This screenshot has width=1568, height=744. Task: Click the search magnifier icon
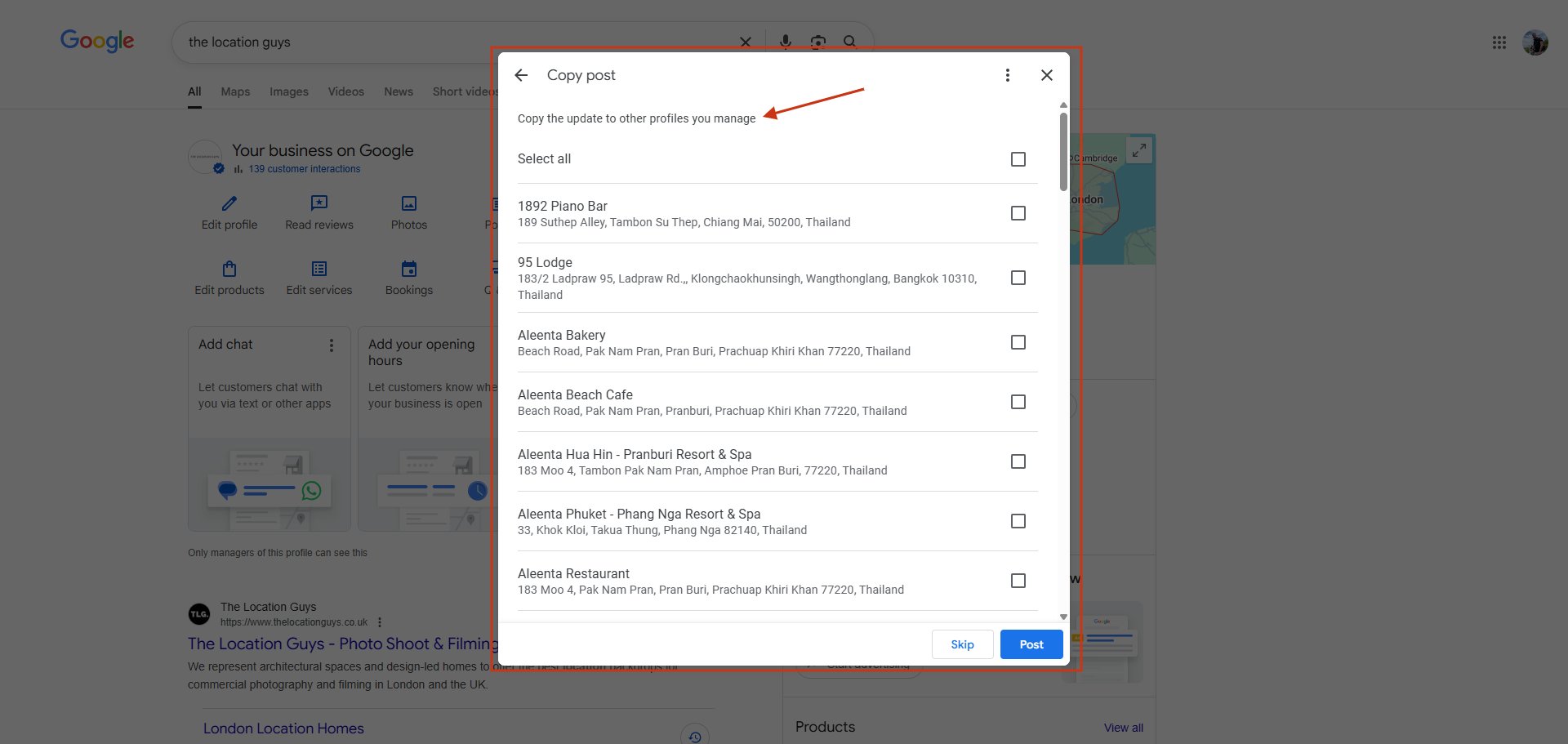(849, 42)
